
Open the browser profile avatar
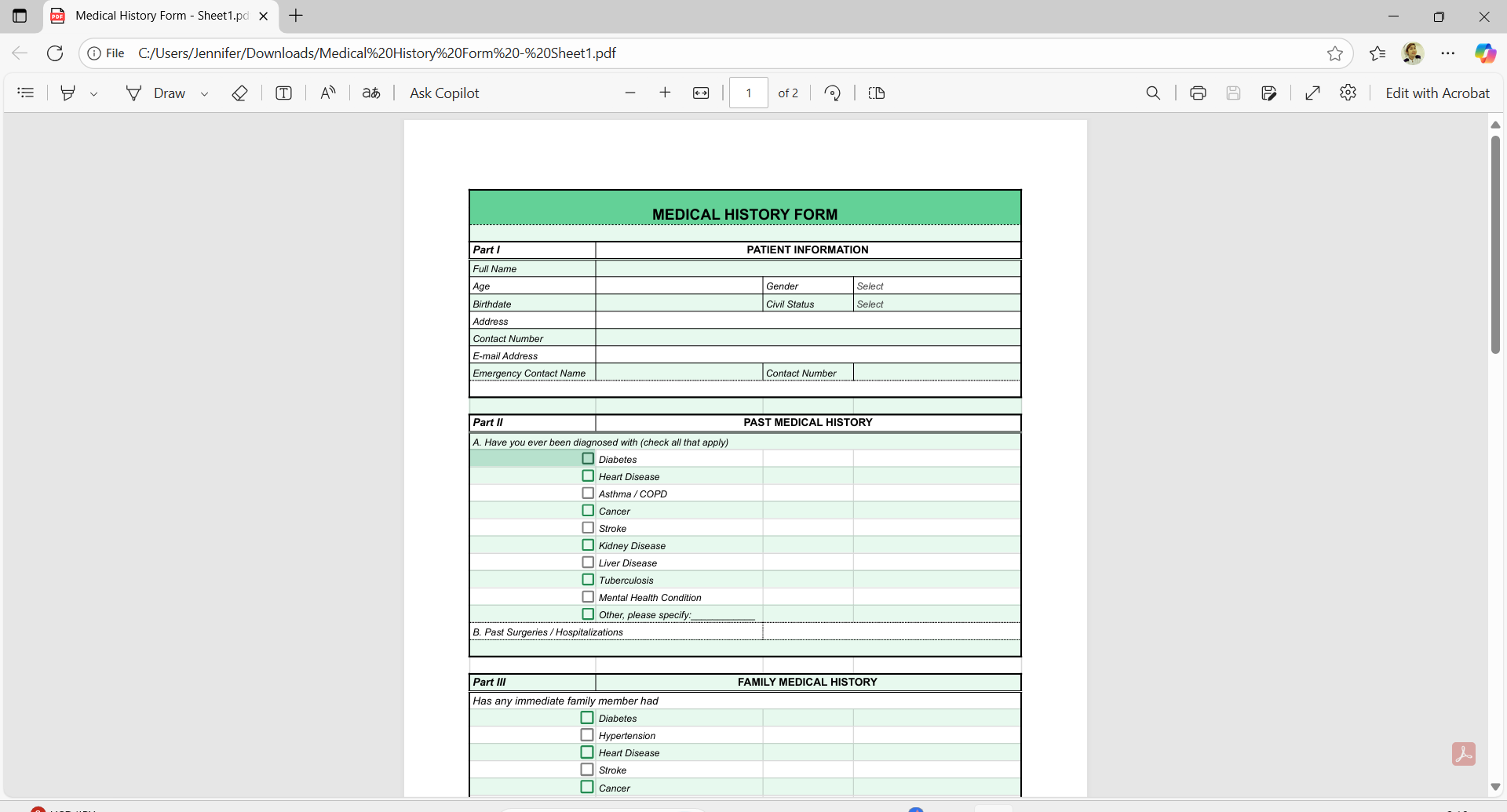[1413, 53]
